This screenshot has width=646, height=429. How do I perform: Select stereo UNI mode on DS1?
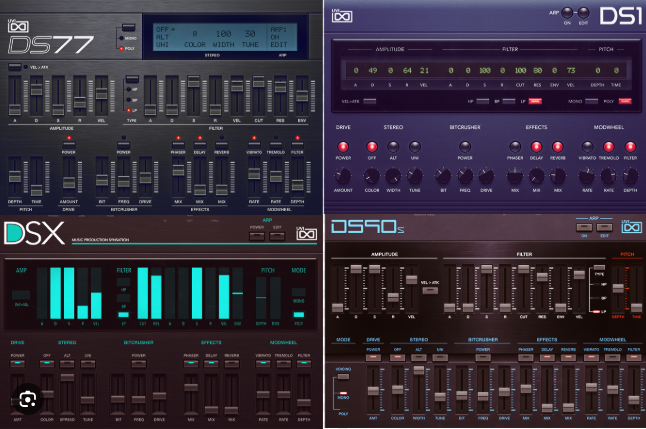click(414, 146)
